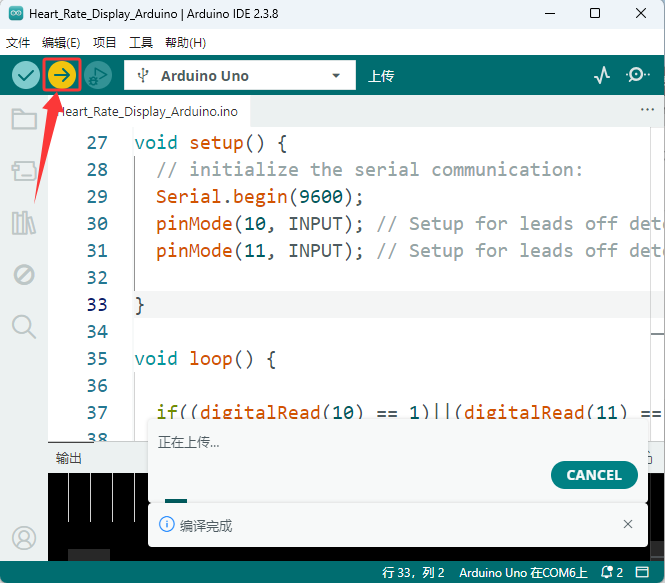
Task: Click the upload progress bar
Action: [176, 501]
